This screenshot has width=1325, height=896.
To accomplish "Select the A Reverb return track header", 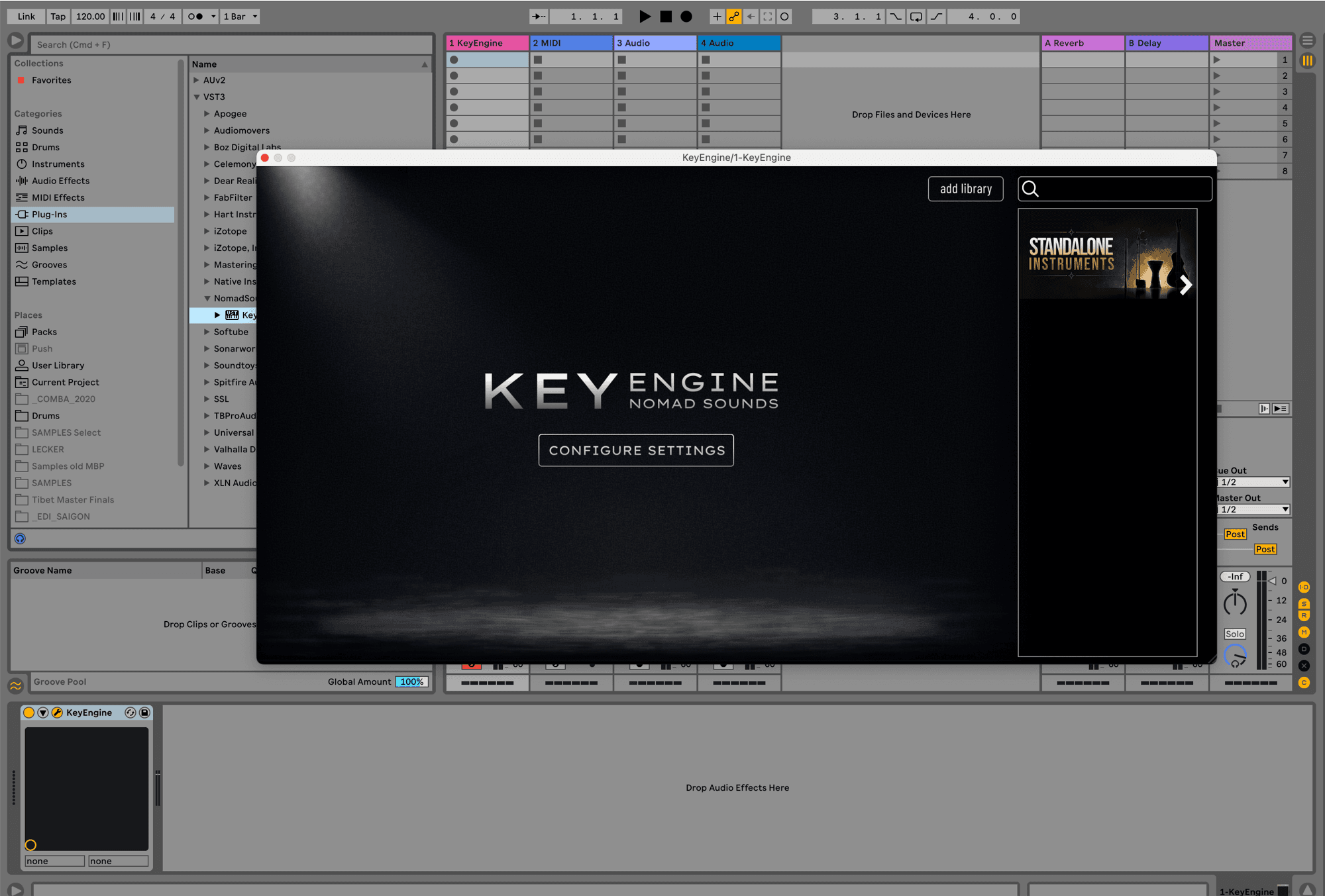I will click(1083, 43).
